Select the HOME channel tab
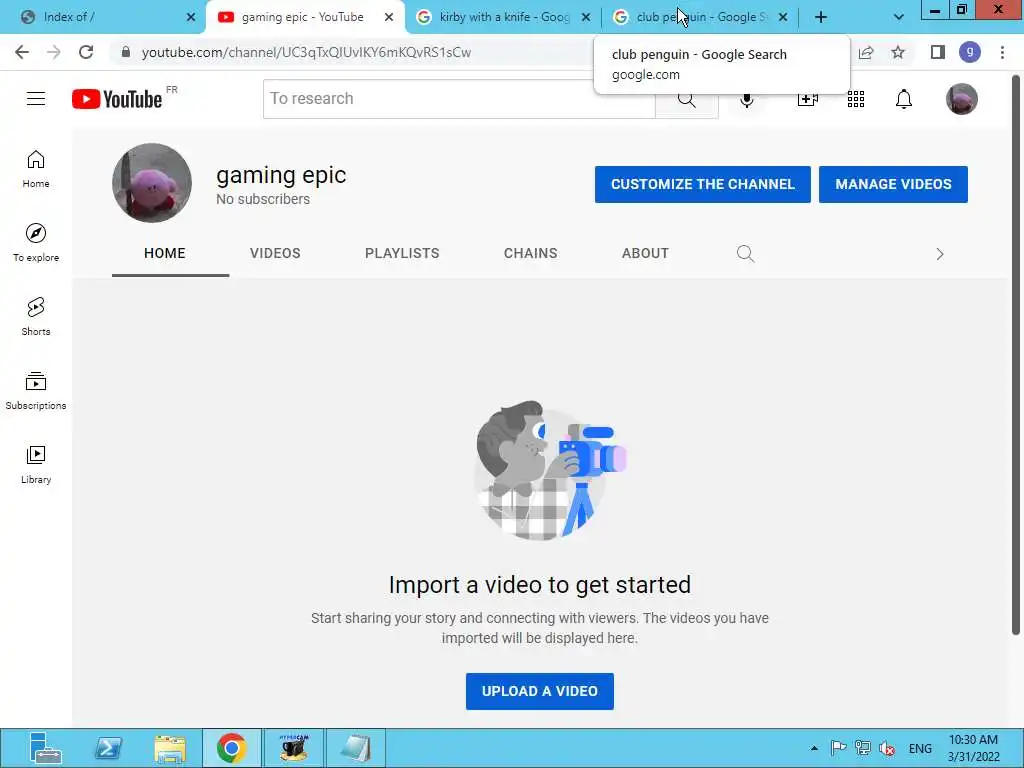The image size is (1024, 768). tap(165, 253)
